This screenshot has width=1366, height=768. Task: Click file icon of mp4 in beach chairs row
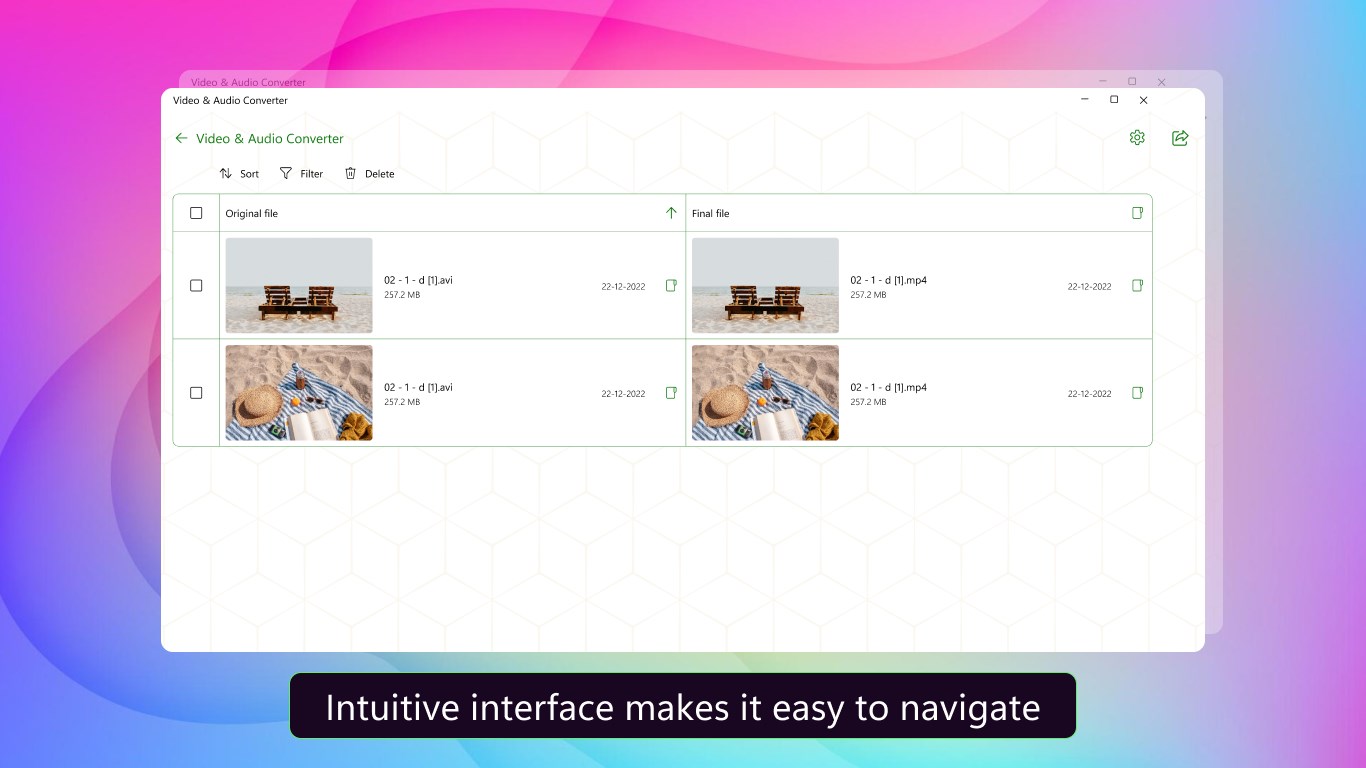(1137, 286)
